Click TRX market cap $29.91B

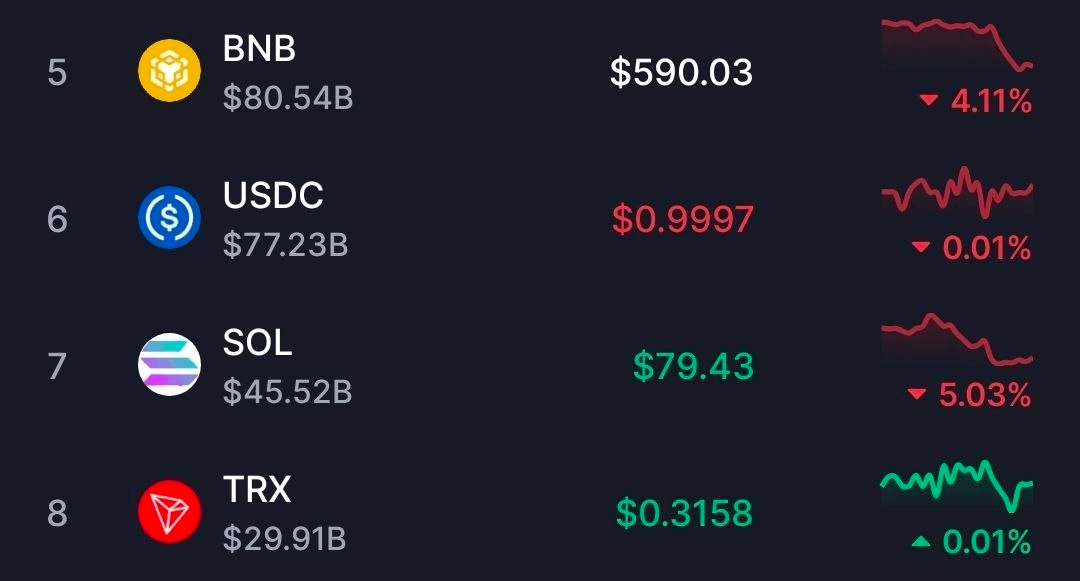click(x=284, y=540)
